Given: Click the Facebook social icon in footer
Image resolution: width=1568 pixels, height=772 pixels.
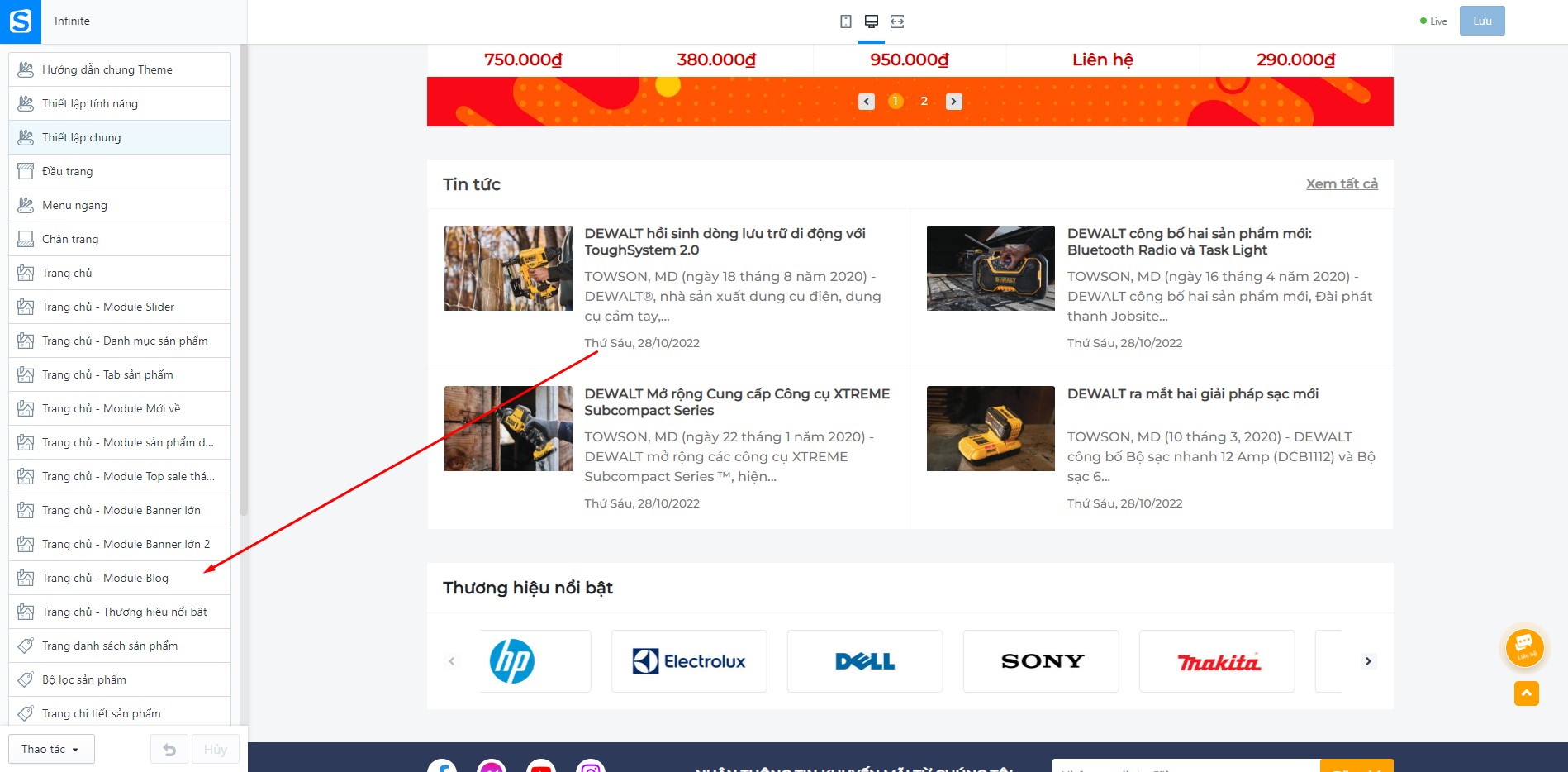Looking at the screenshot, I should (x=442, y=766).
